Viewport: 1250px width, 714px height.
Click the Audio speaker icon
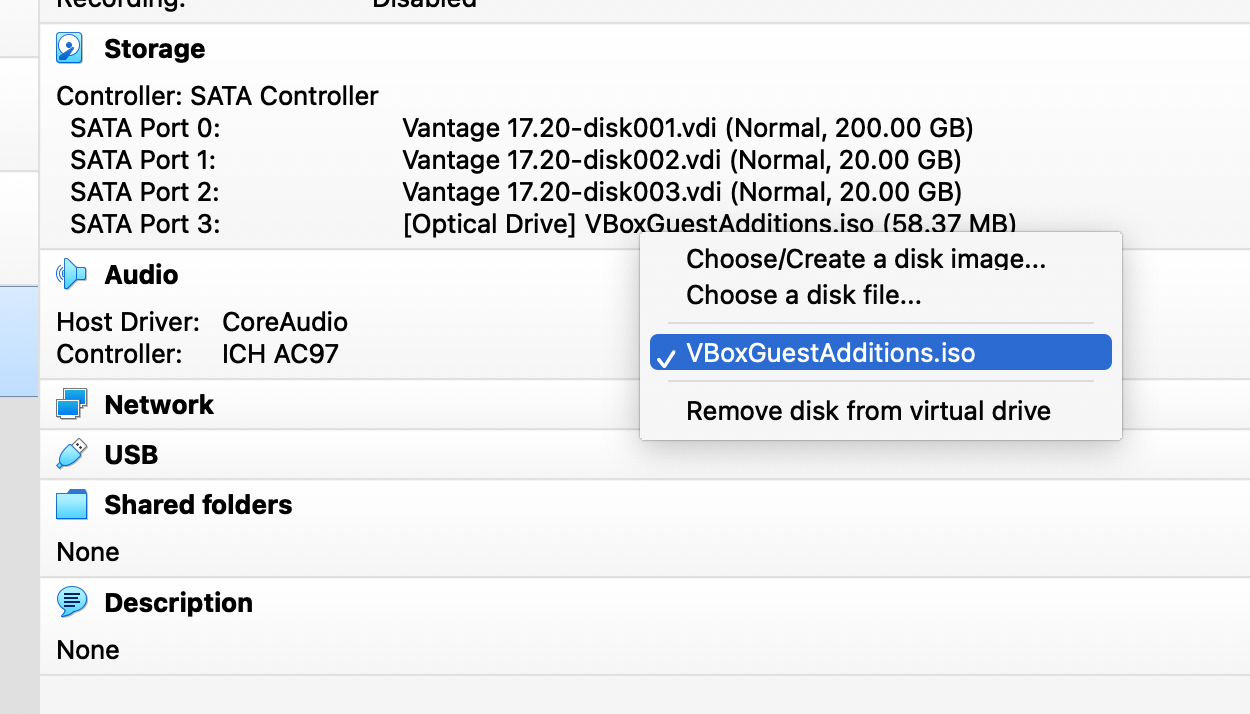coord(71,274)
